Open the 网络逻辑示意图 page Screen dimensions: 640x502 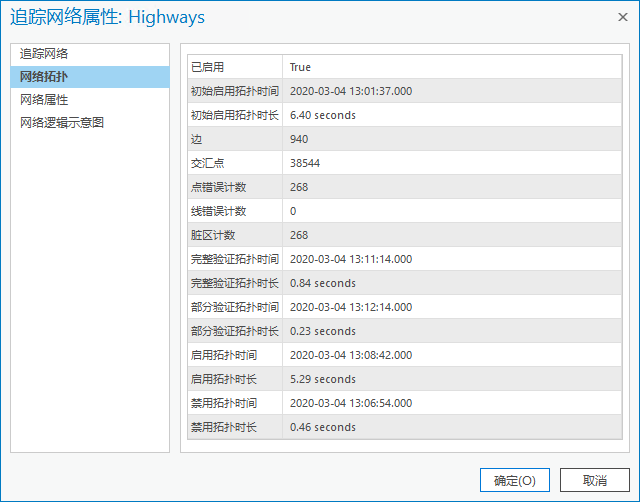tap(62, 123)
